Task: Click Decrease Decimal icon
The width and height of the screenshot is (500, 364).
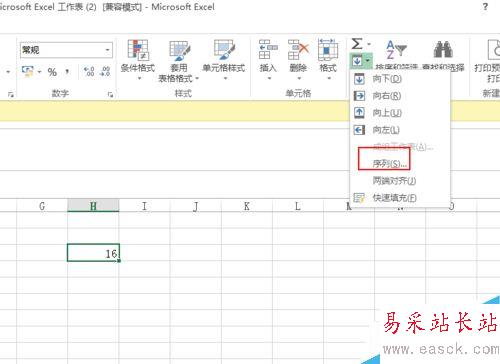Action: click(x=105, y=71)
